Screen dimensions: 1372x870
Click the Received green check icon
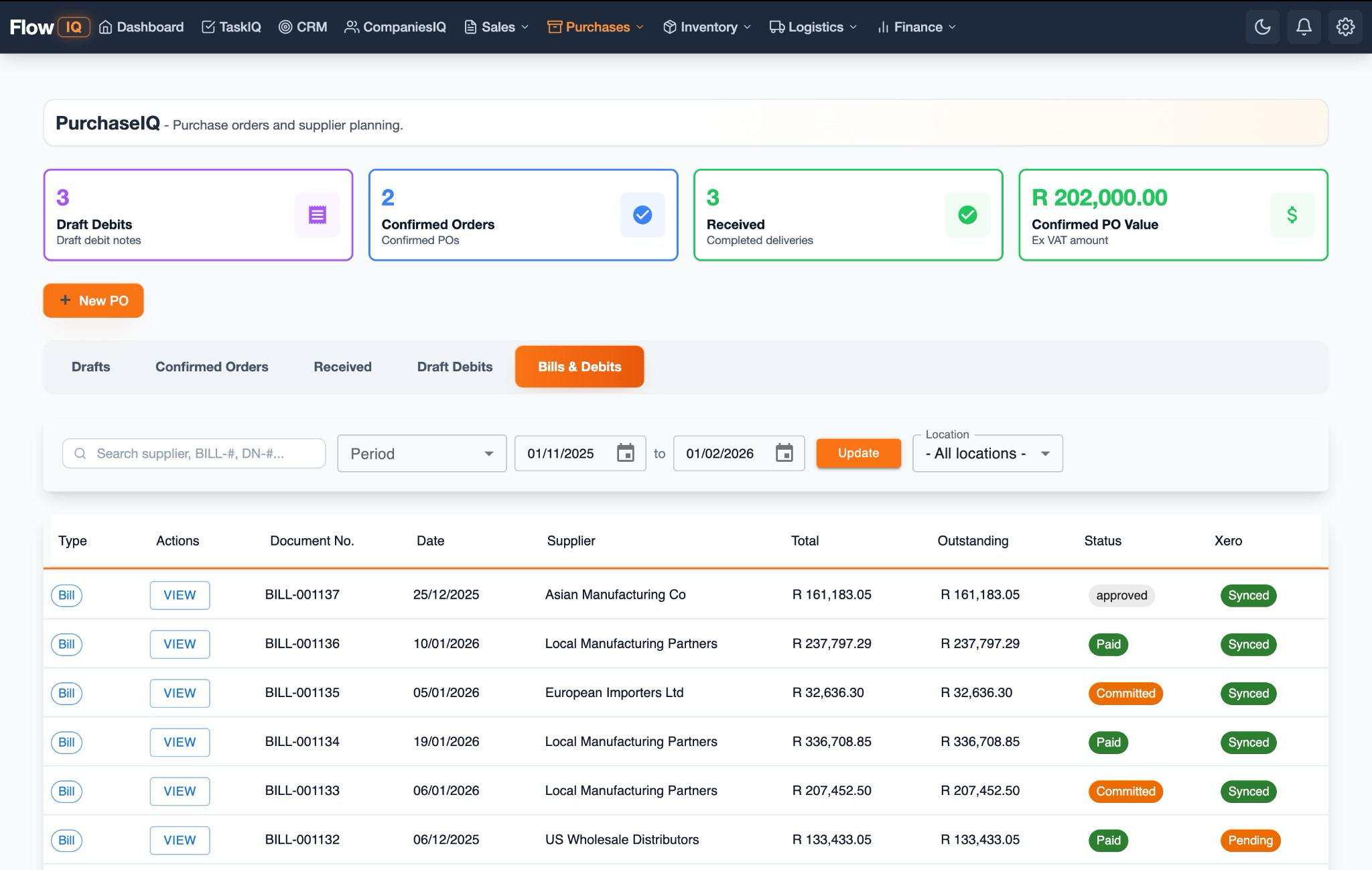pos(967,214)
